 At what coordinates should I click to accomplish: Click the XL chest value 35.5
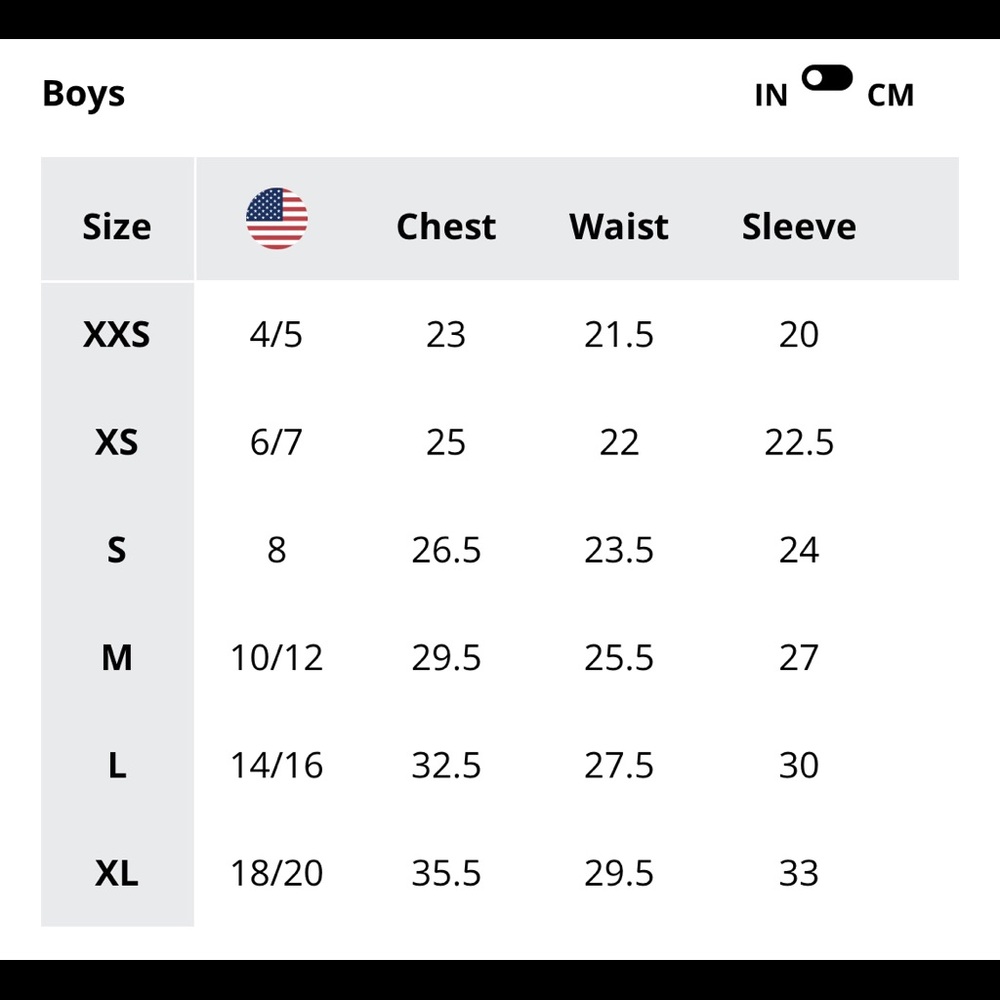coord(446,874)
